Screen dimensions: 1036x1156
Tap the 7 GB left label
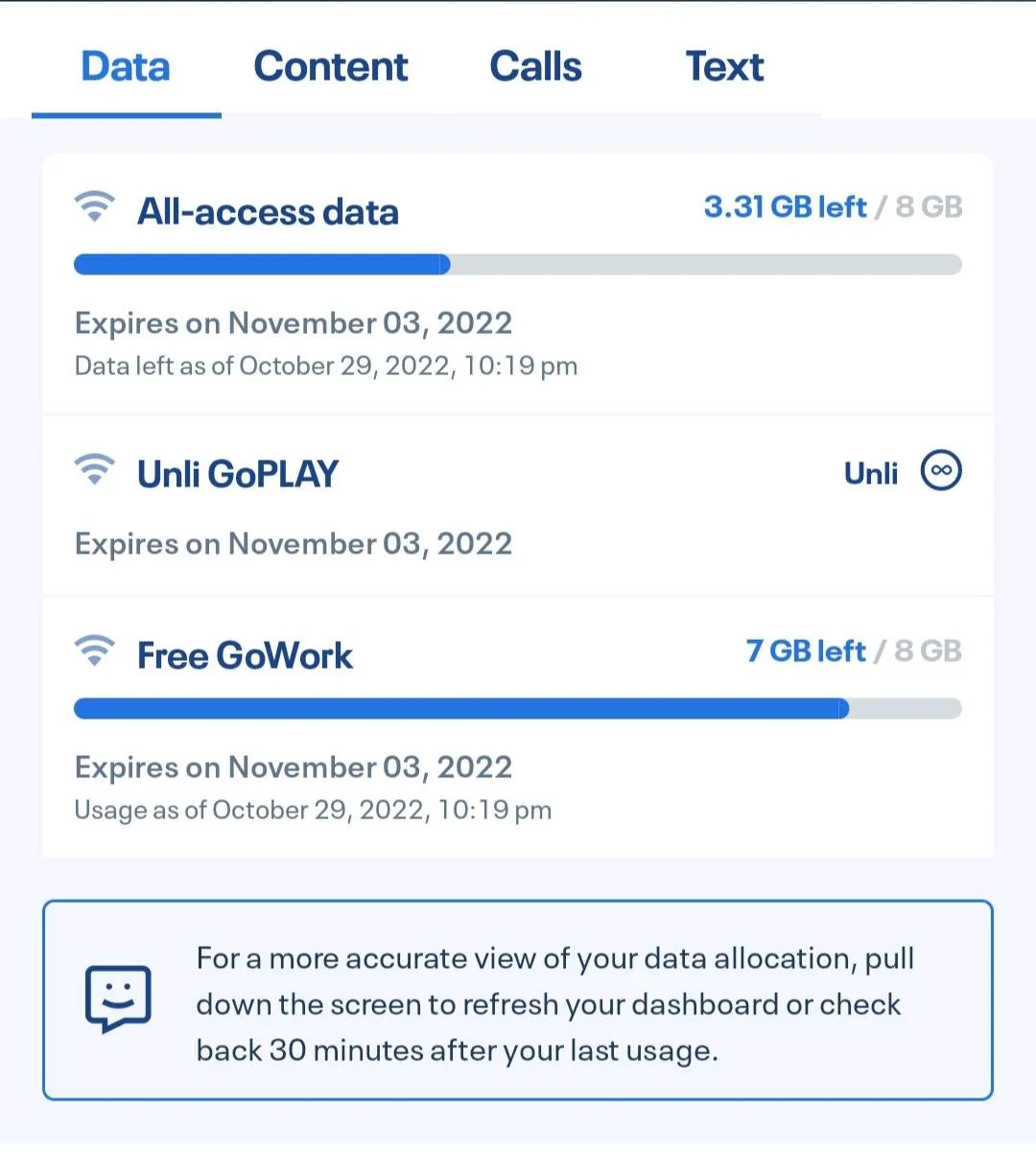806,651
